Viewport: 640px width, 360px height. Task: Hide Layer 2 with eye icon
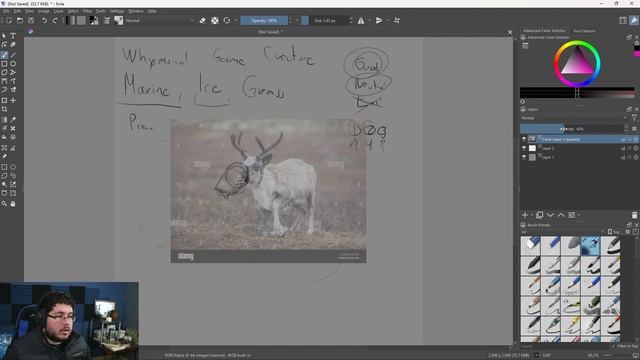(x=524, y=148)
